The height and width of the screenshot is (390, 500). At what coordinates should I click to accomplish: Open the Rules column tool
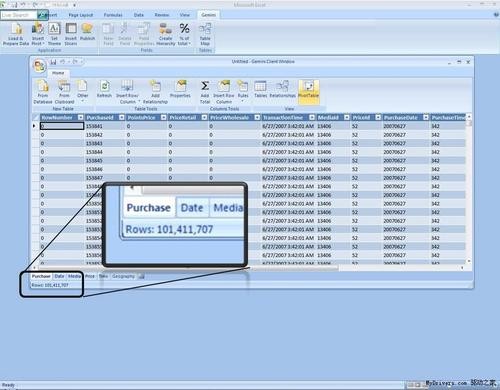tap(243, 91)
